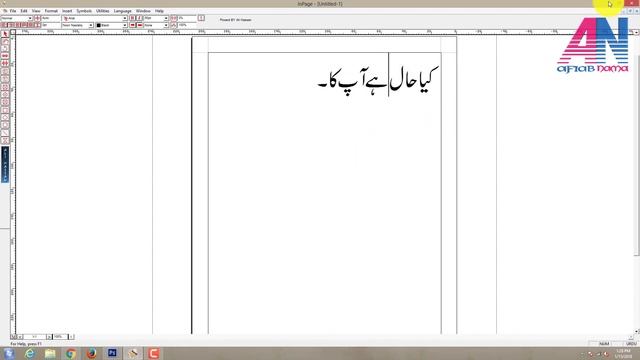Click the Bold B formatting button
The width and height of the screenshot is (640, 360).
[x=132, y=18]
